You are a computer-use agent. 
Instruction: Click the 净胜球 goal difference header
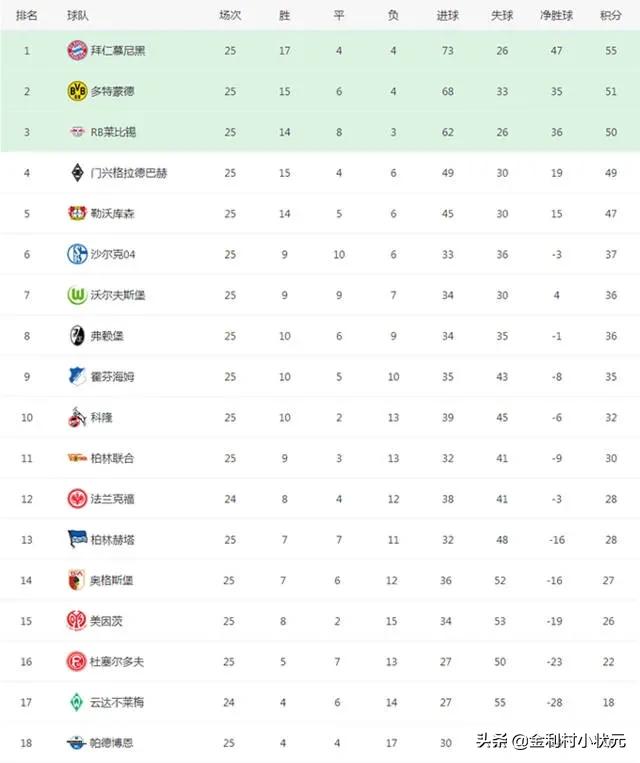tap(556, 16)
